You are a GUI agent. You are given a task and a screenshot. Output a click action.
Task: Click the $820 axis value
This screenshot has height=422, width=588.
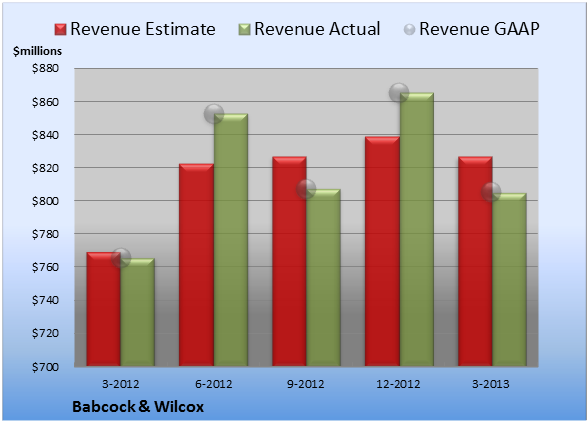click(x=45, y=168)
